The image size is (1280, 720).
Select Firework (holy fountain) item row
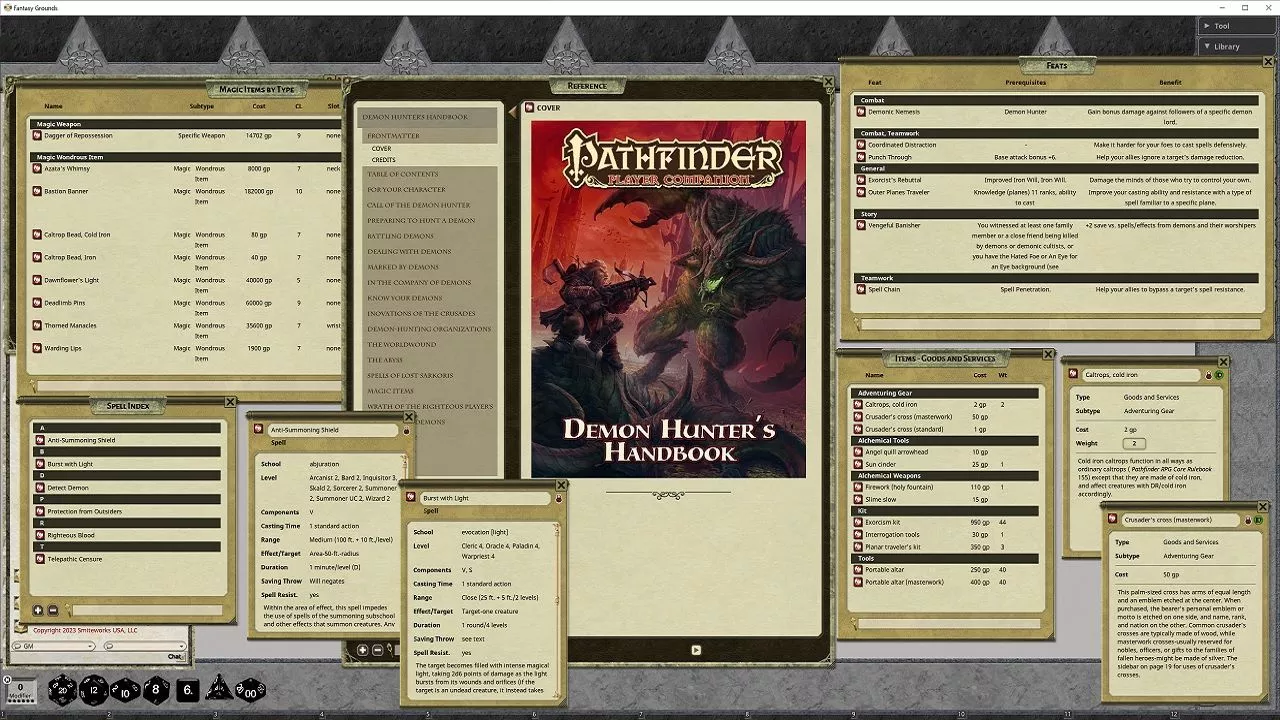point(945,487)
